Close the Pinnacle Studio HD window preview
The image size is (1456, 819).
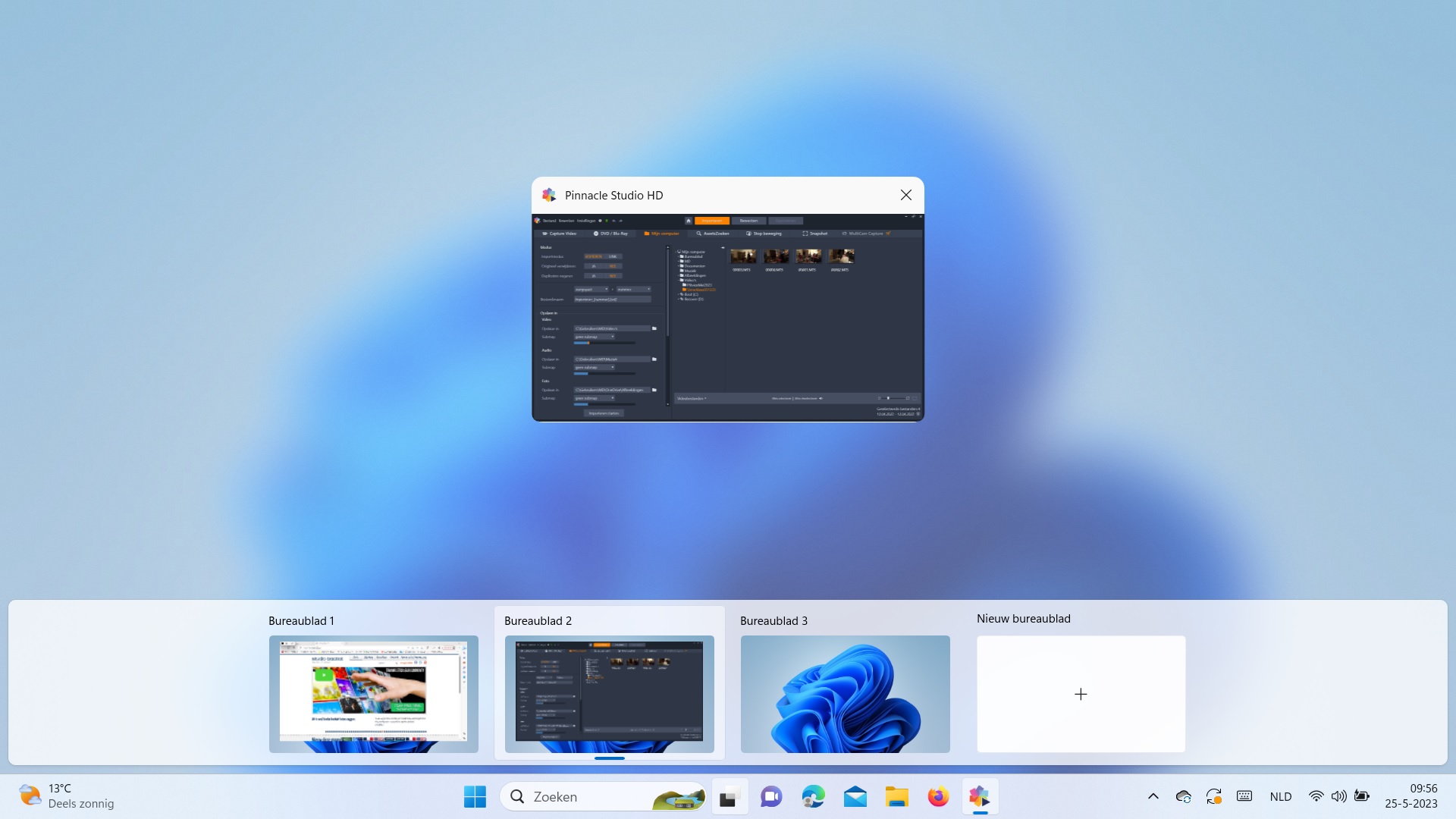pos(905,195)
